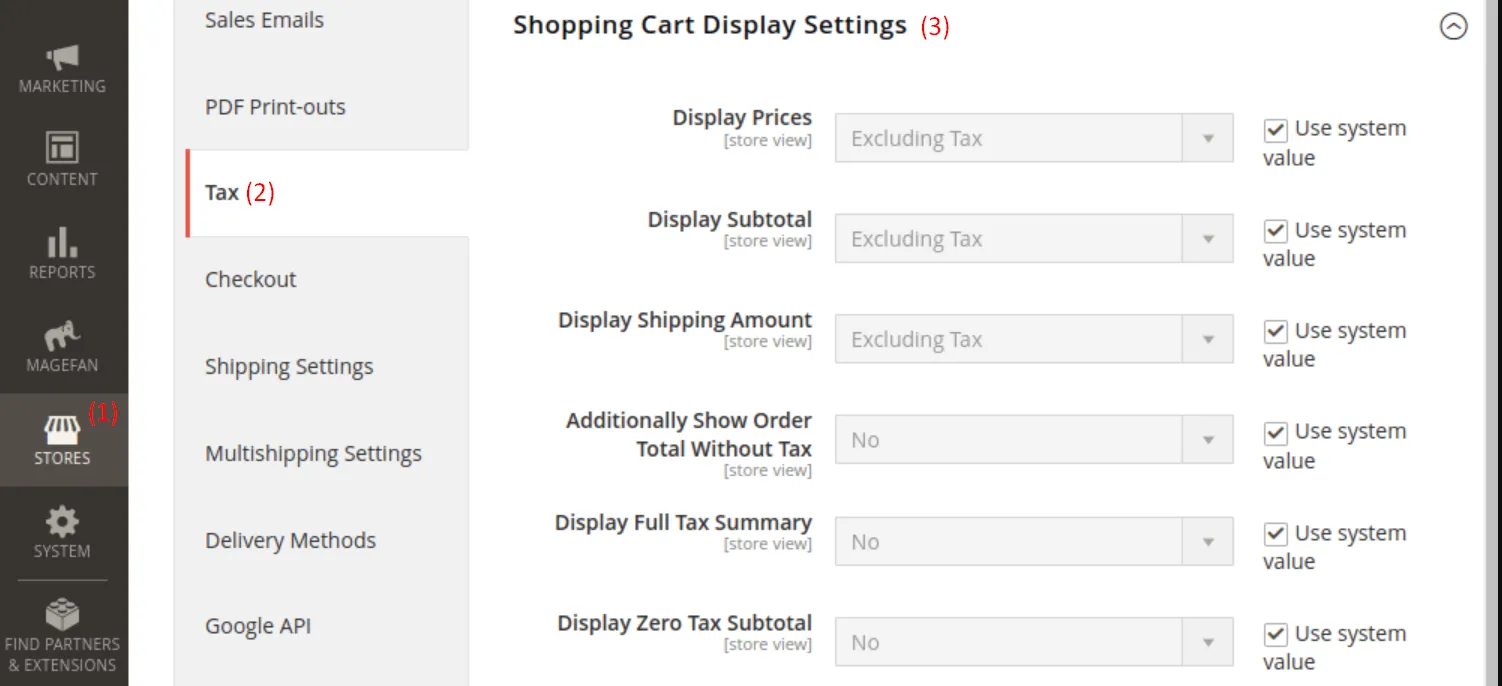The height and width of the screenshot is (686, 1502).
Task: Open the Google API settings section
Action: click(258, 627)
